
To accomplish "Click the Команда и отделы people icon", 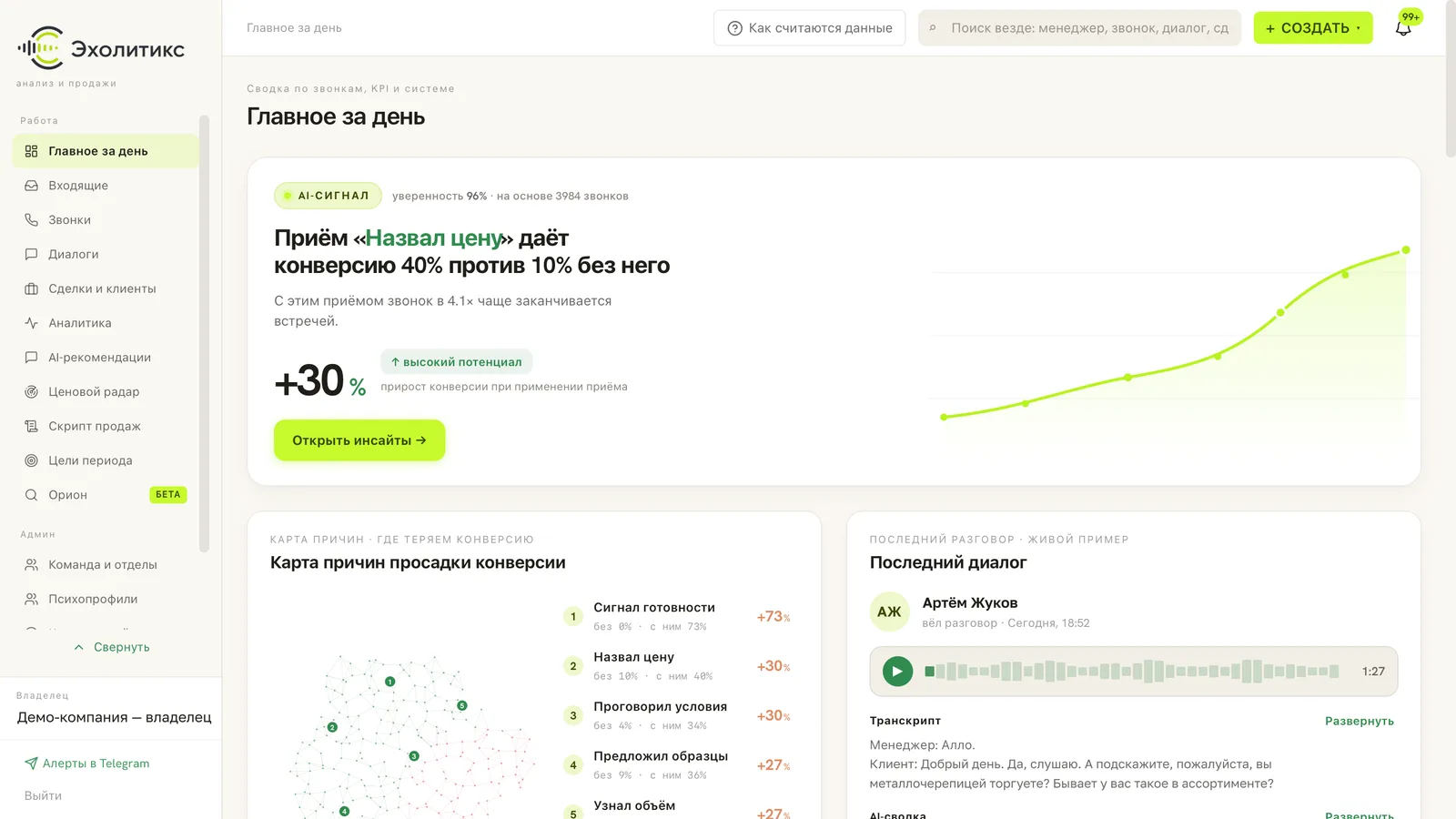I will point(31,565).
